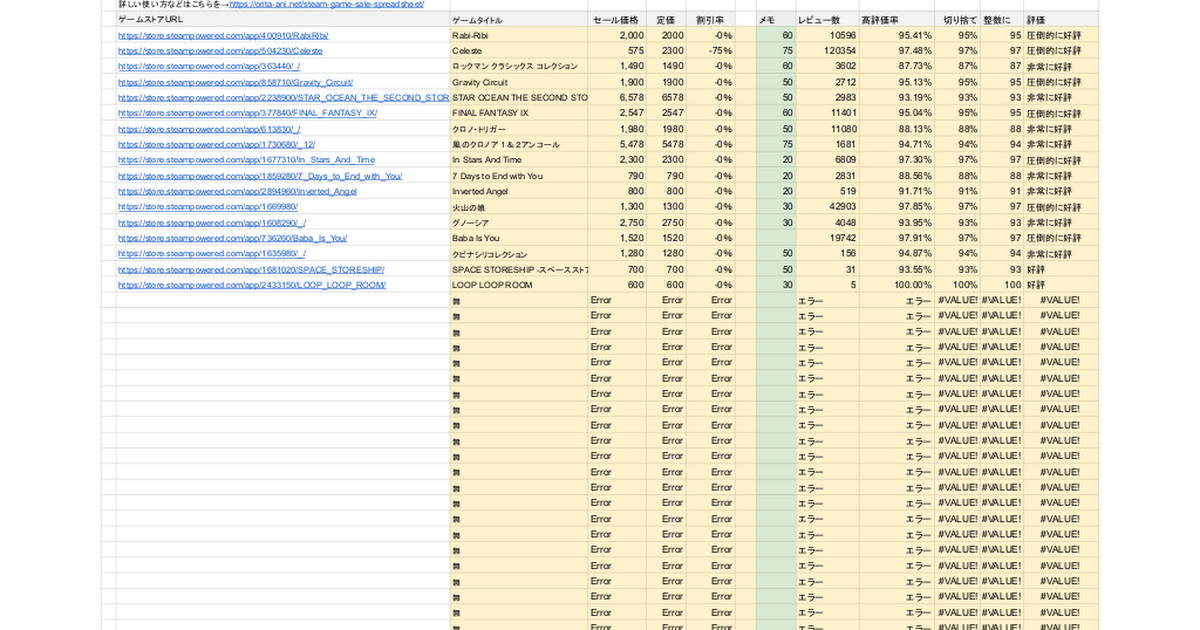Open the SPACE_STORESHIP Steam link
Screen dimensions: 1200x630
pyautogui.click(x=251, y=269)
